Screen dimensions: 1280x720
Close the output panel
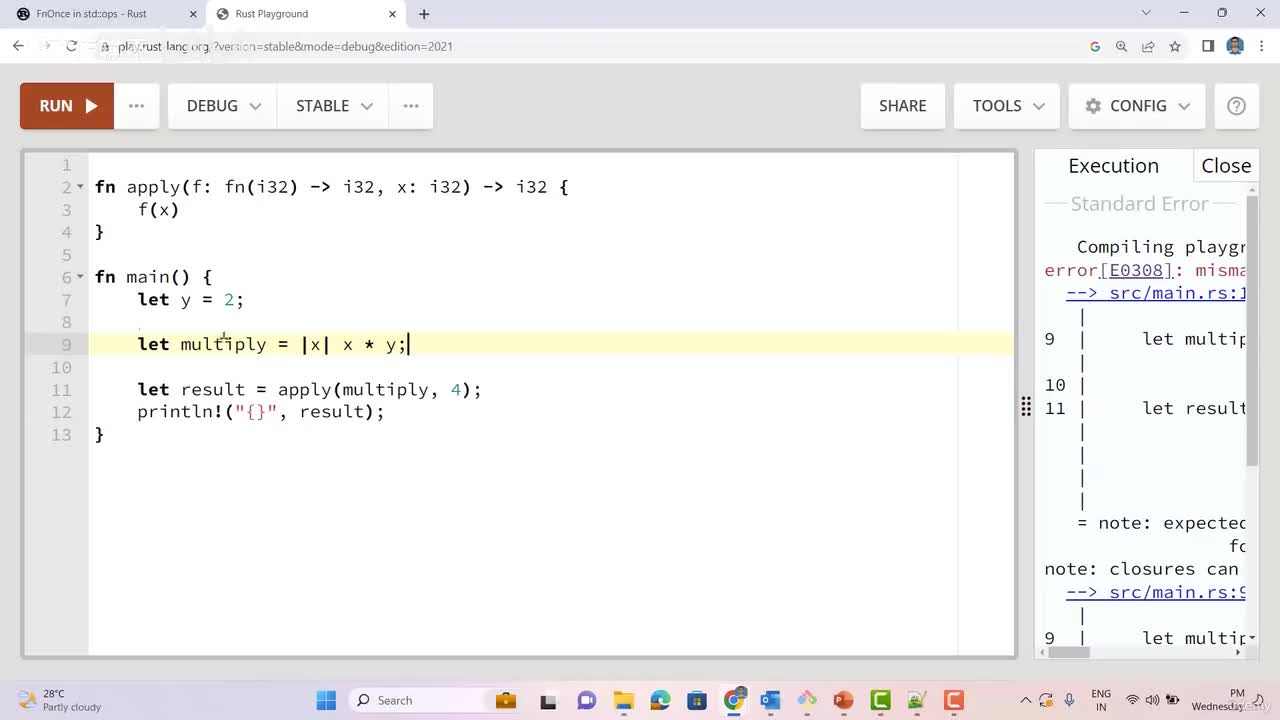pyautogui.click(x=1226, y=166)
